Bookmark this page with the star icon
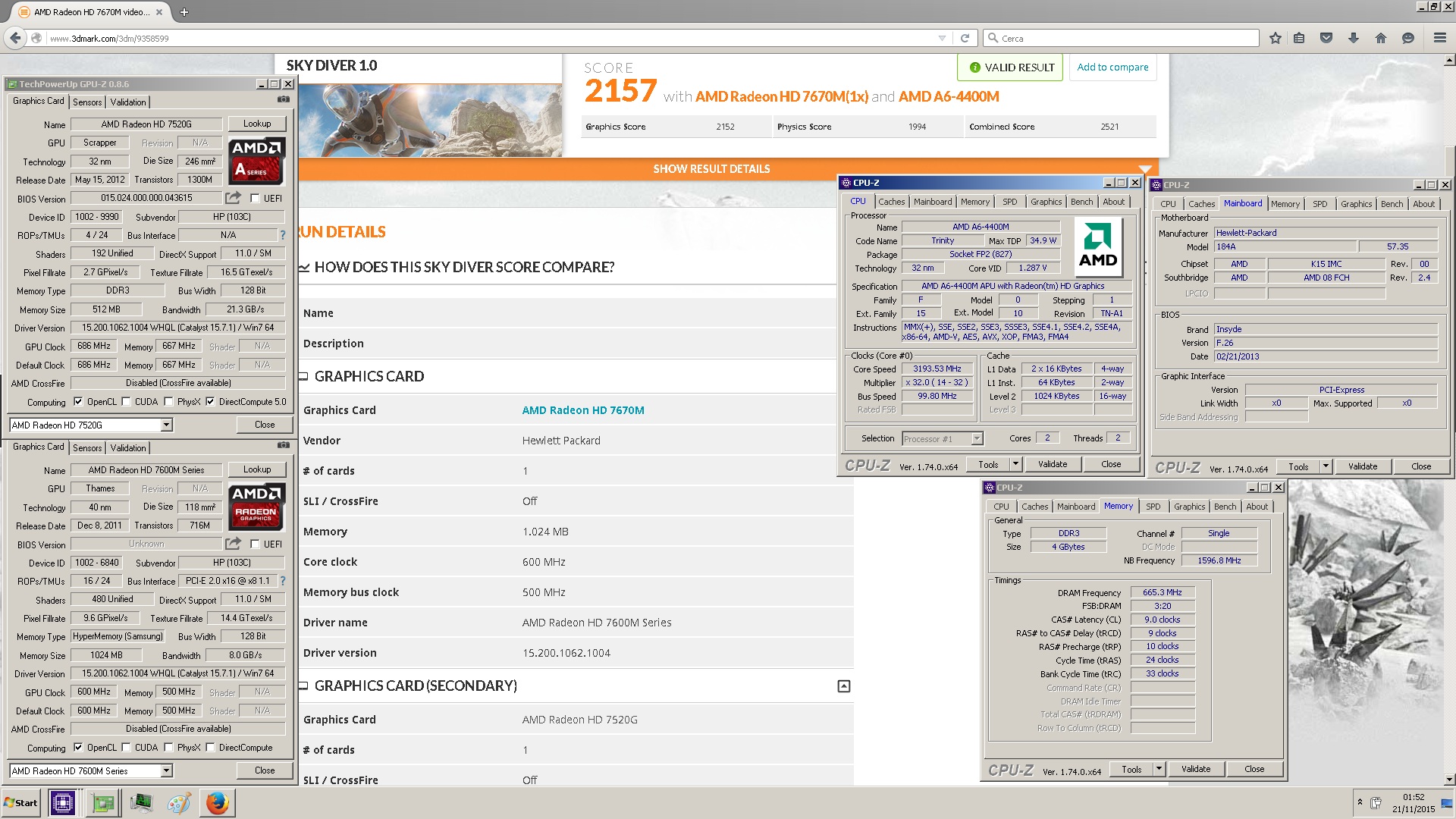1456x819 pixels. (x=1276, y=38)
